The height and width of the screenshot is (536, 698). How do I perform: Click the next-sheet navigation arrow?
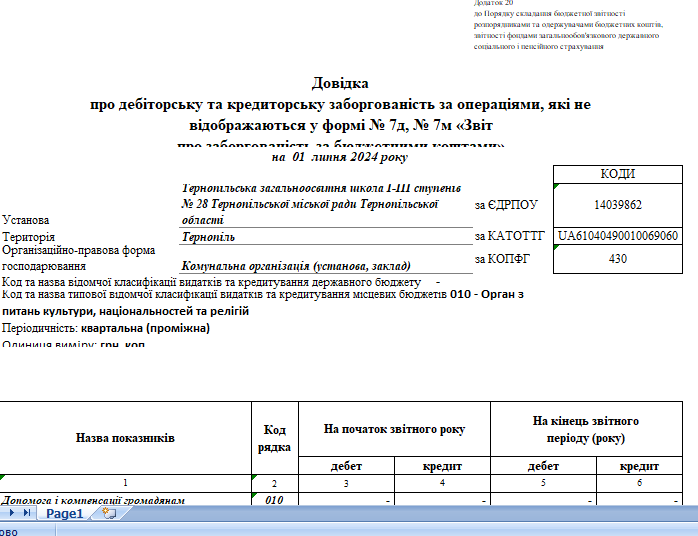point(12,513)
